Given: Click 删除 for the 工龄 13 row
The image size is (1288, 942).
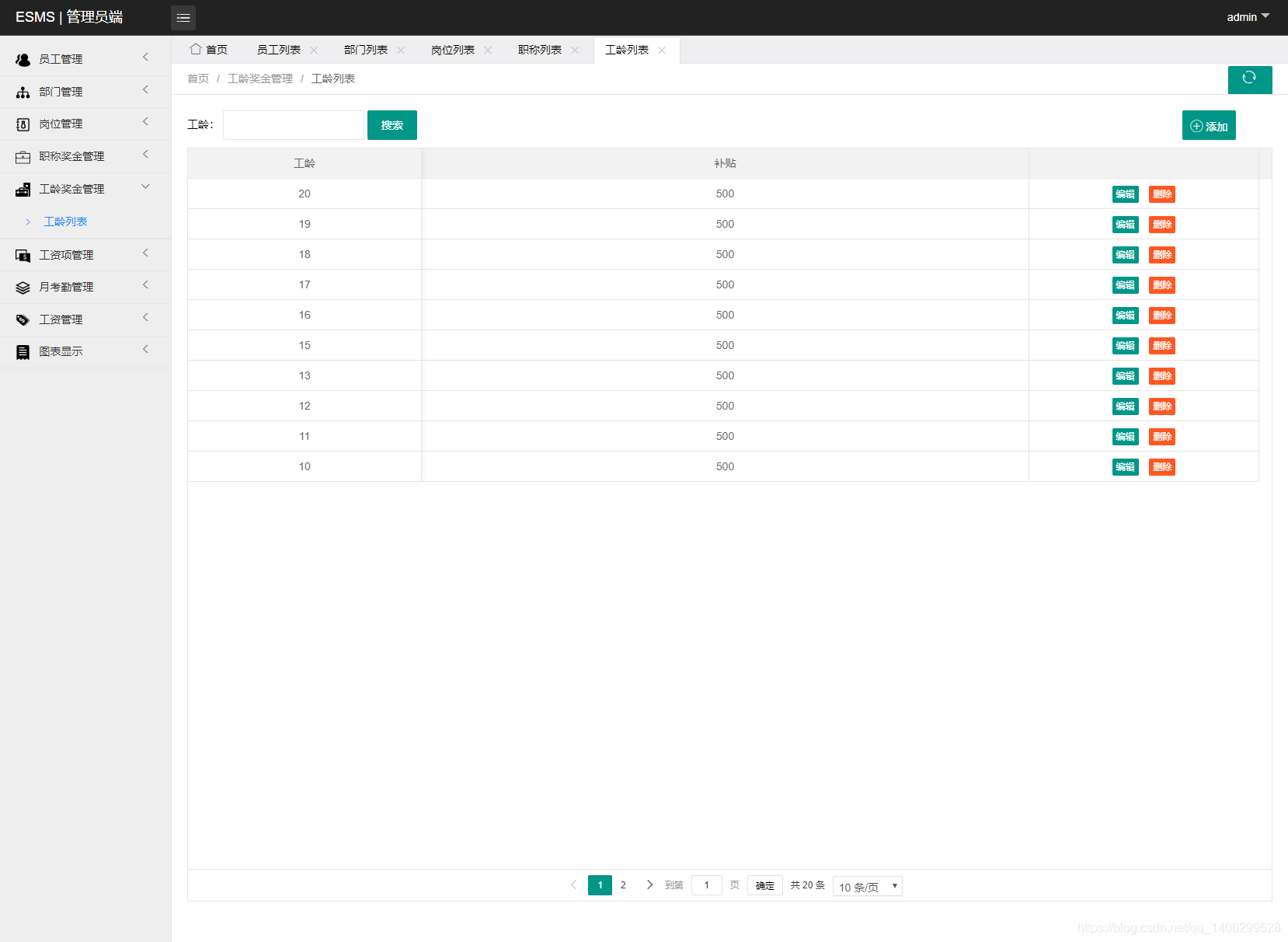Looking at the screenshot, I should 1162,376.
